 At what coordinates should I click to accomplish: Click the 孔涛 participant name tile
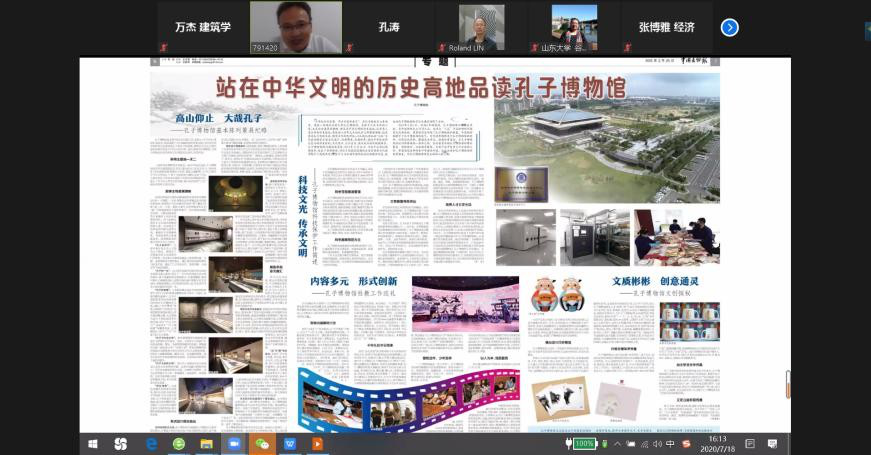[389, 27]
